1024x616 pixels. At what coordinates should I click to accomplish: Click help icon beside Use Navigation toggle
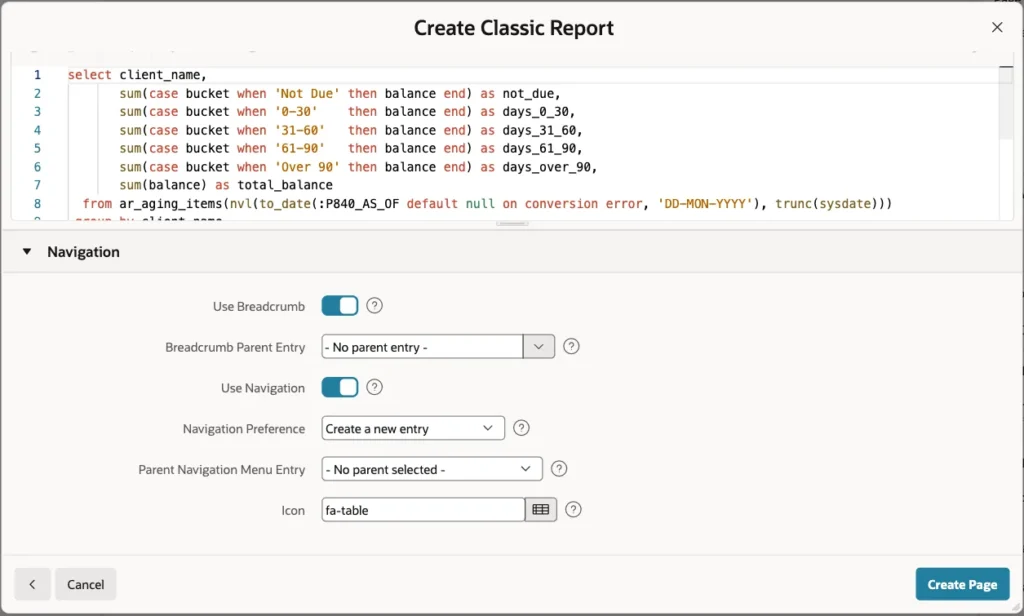(x=374, y=387)
